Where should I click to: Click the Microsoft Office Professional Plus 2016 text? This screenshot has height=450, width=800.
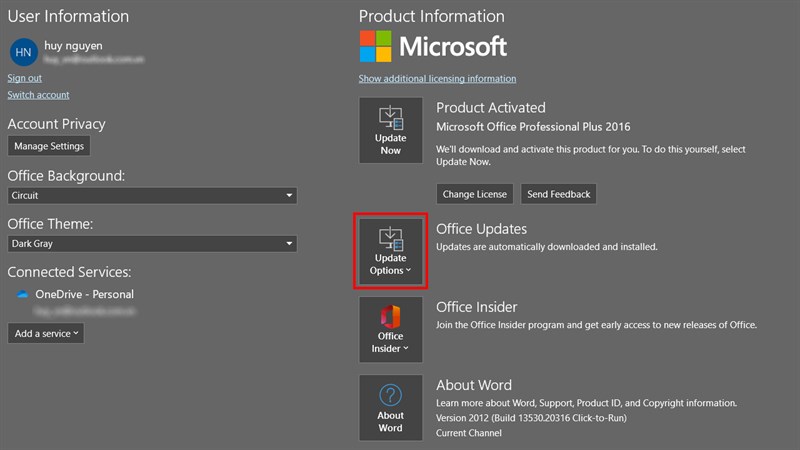(x=533, y=127)
